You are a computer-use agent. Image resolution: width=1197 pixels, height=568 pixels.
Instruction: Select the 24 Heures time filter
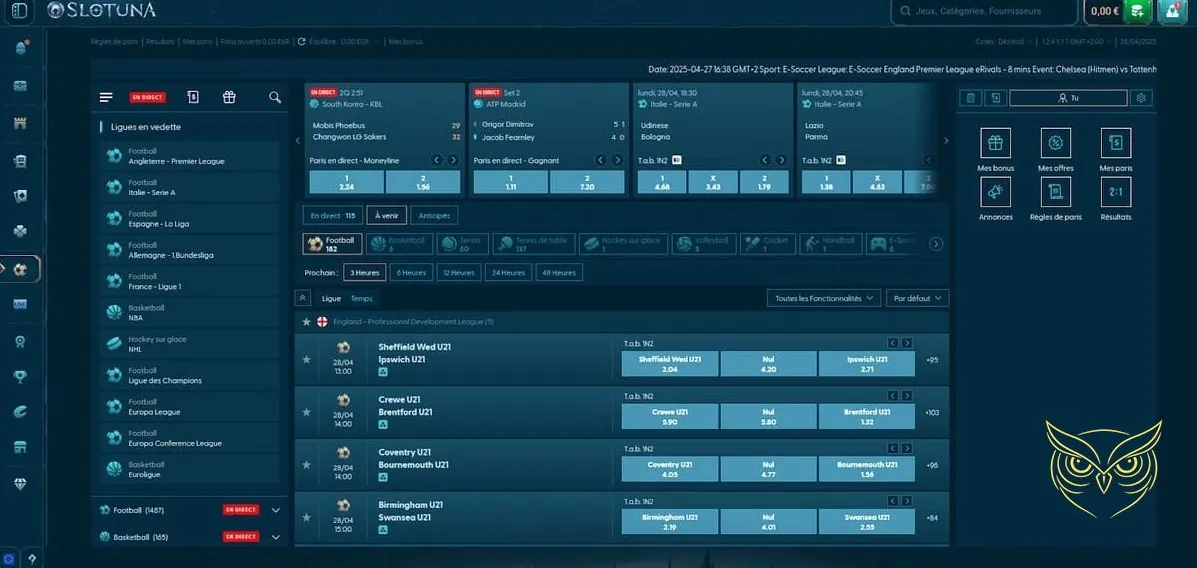(508, 273)
